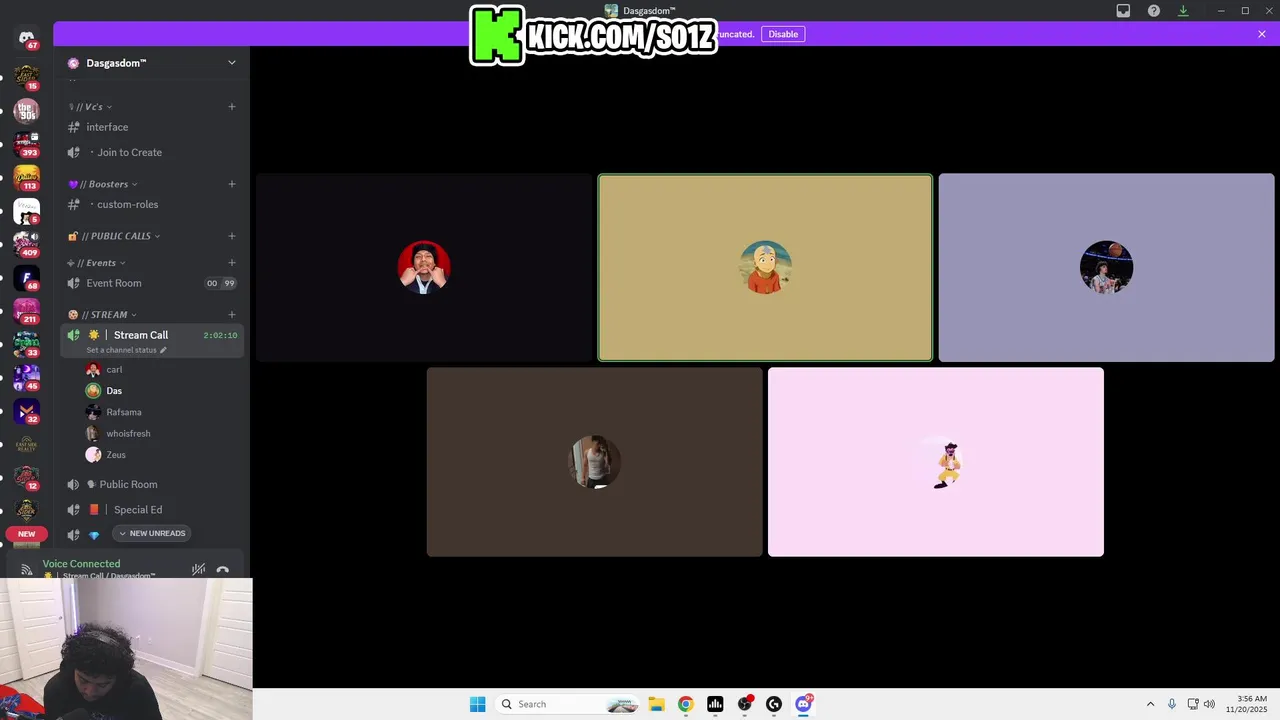This screenshot has width=1280, height=720.
Task: Open the server icon with 32 badge
Action: click(x=27, y=411)
